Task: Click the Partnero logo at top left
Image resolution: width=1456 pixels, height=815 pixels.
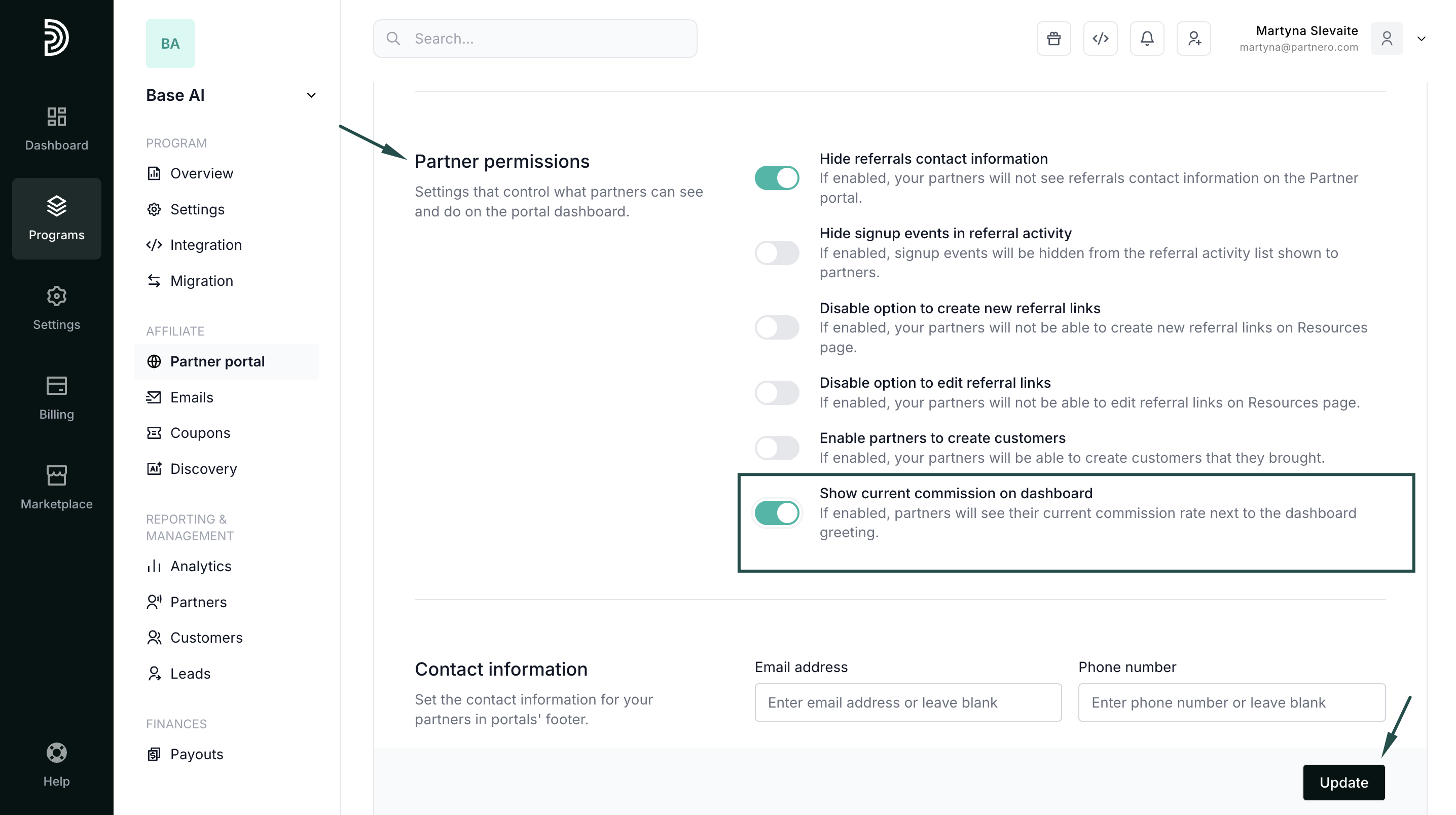Action: coord(56,38)
